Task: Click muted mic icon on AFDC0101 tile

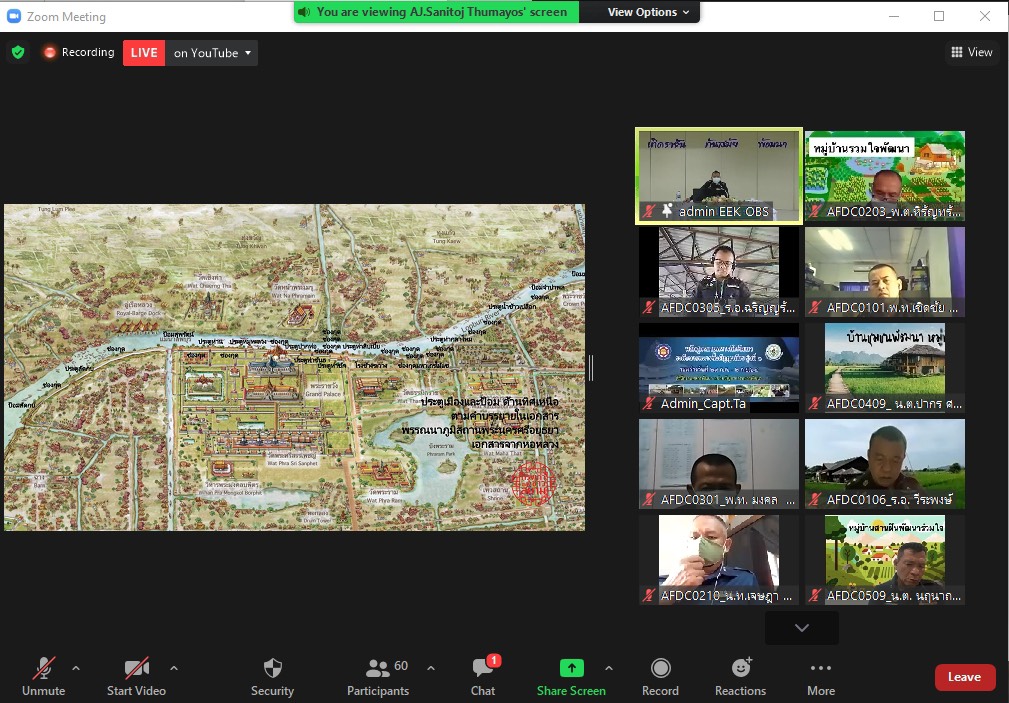Action: (x=815, y=307)
